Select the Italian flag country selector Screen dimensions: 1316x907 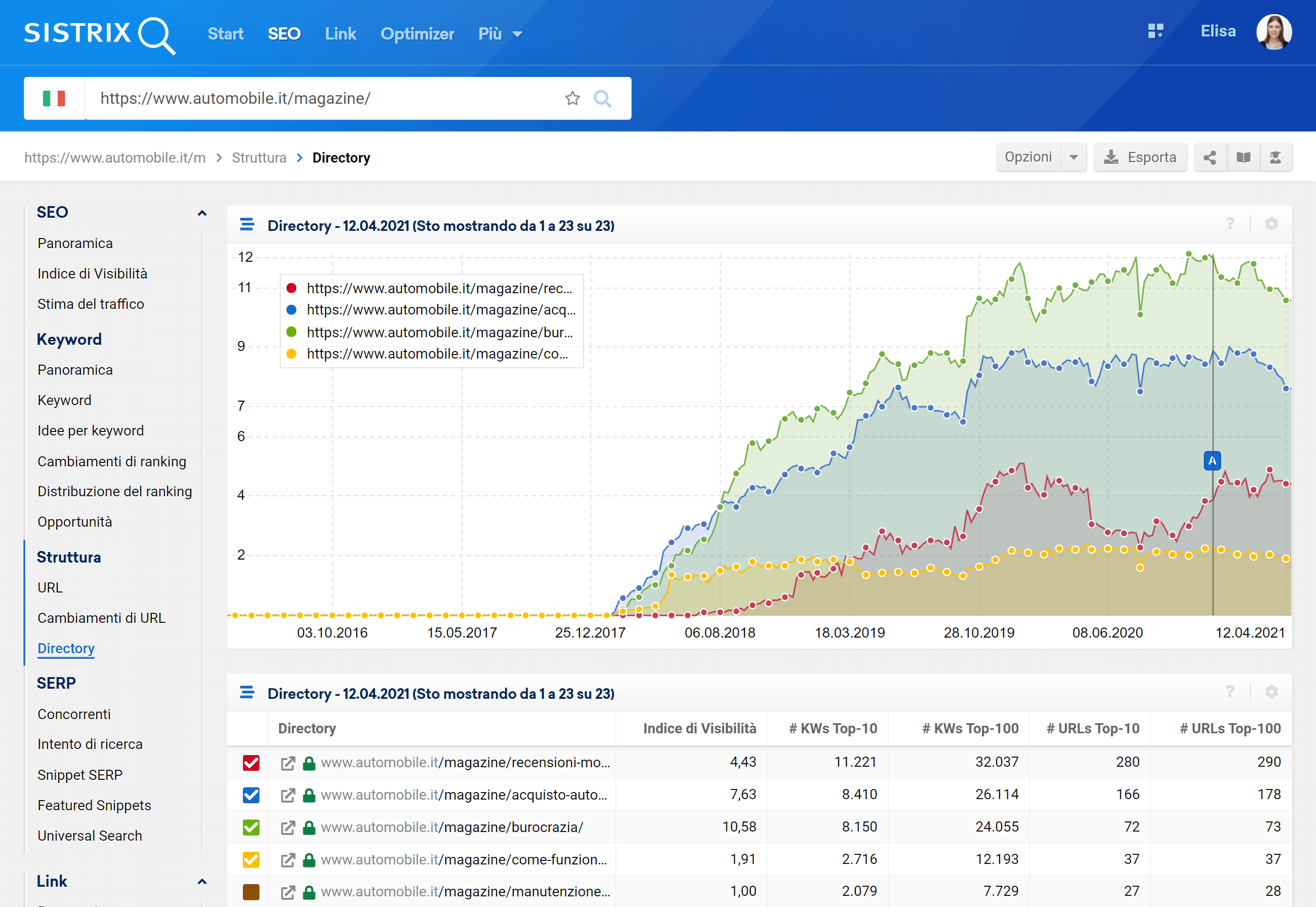click(55, 98)
